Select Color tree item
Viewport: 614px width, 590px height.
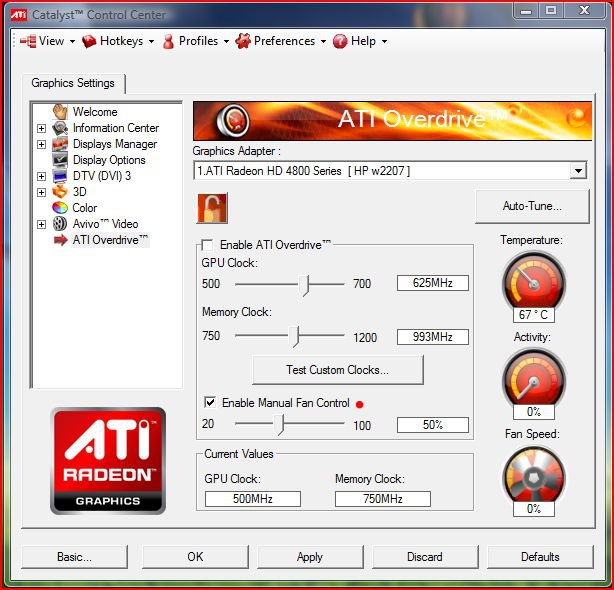tap(85, 208)
